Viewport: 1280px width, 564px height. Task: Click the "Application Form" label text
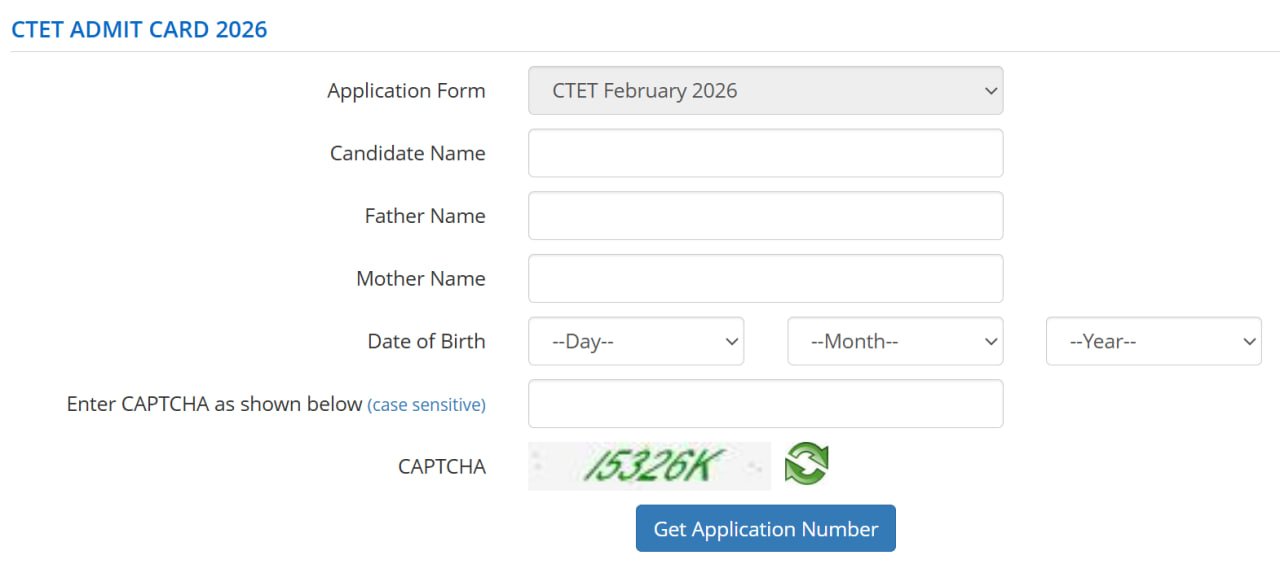click(x=406, y=91)
